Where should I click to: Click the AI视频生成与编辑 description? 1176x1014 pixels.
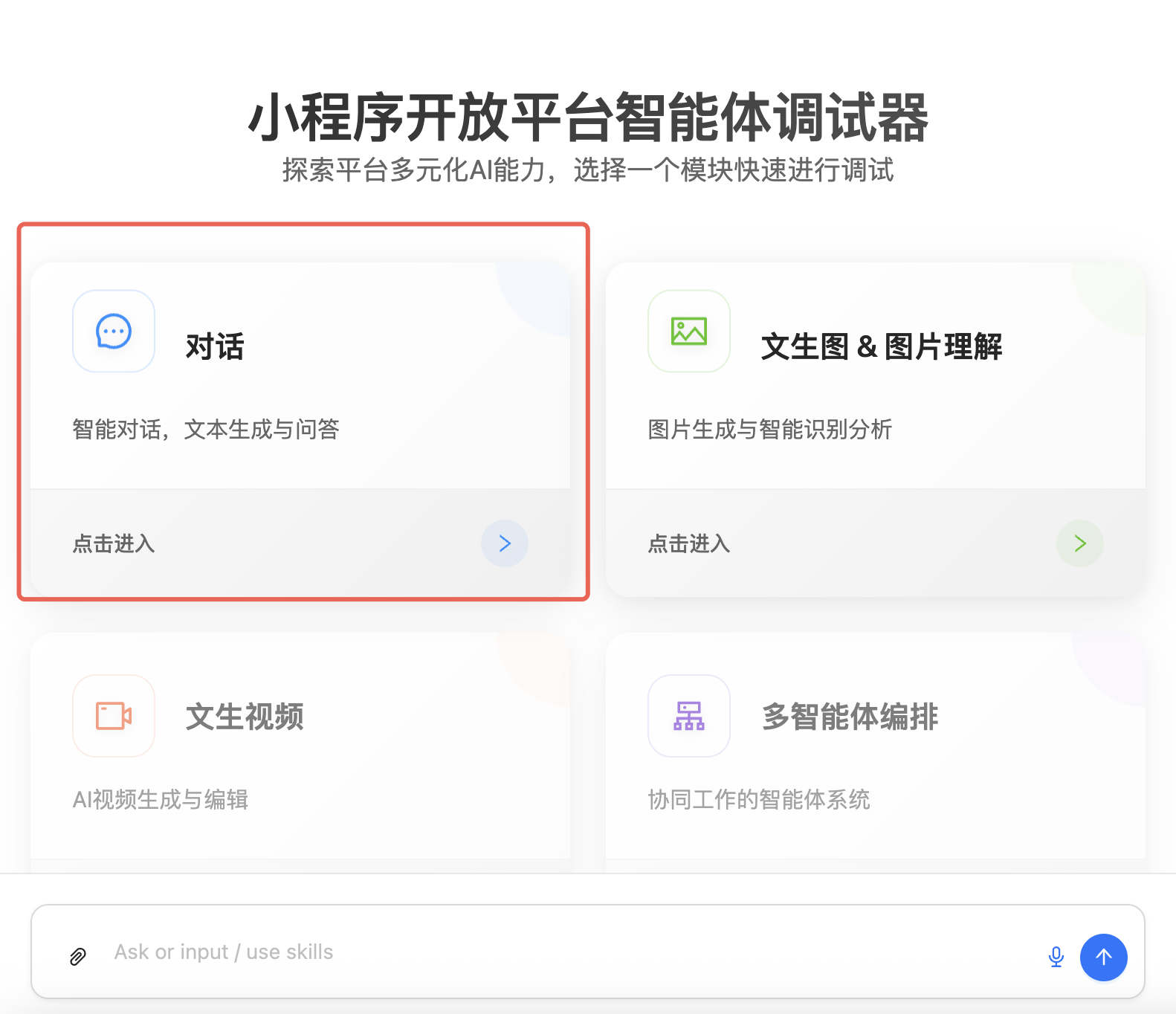pyautogui.click(x=161, y=800)
